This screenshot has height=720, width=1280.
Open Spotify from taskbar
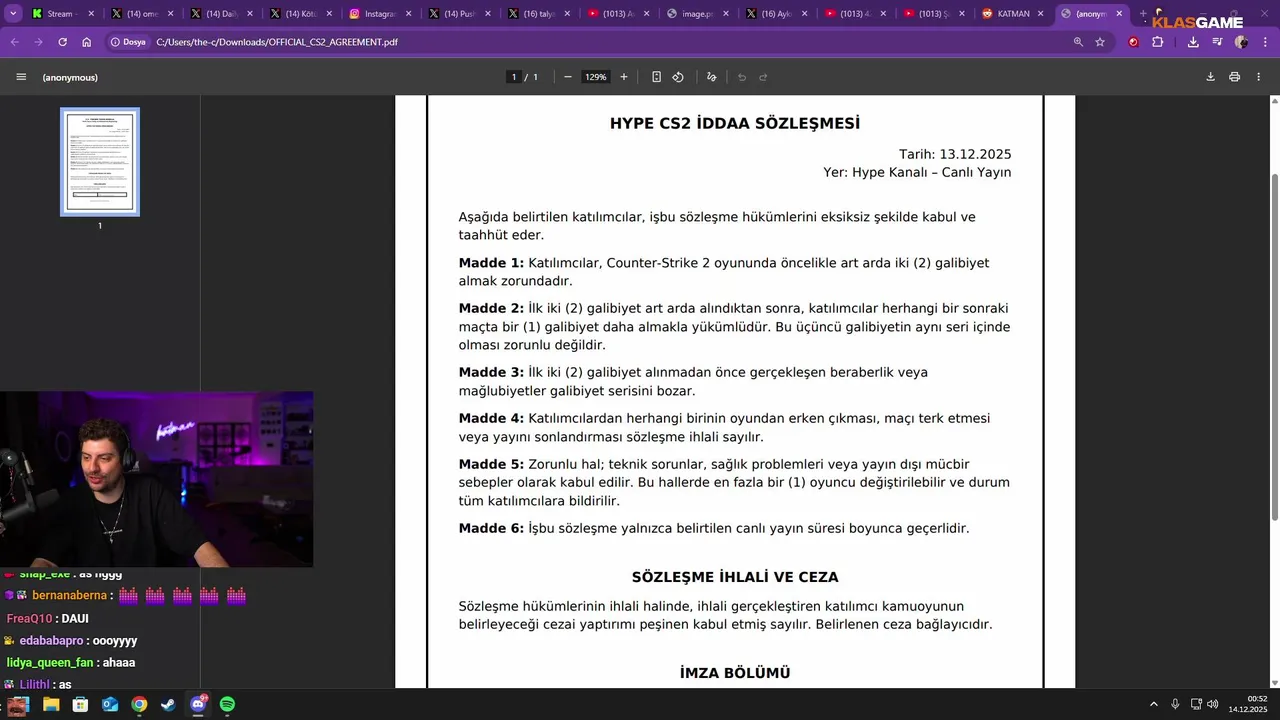(x=227, y=704)
